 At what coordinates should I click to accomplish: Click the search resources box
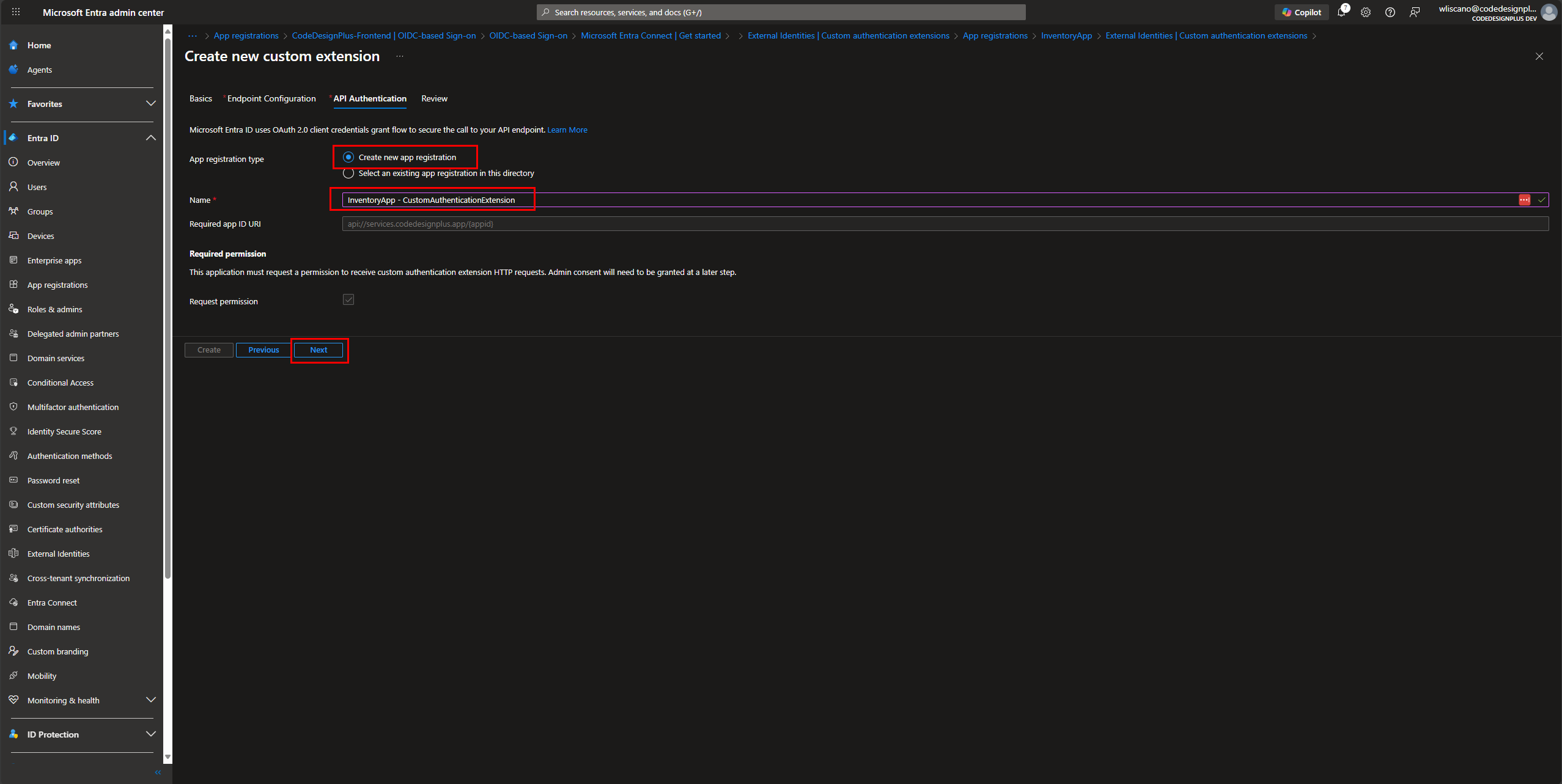(781, 12)
